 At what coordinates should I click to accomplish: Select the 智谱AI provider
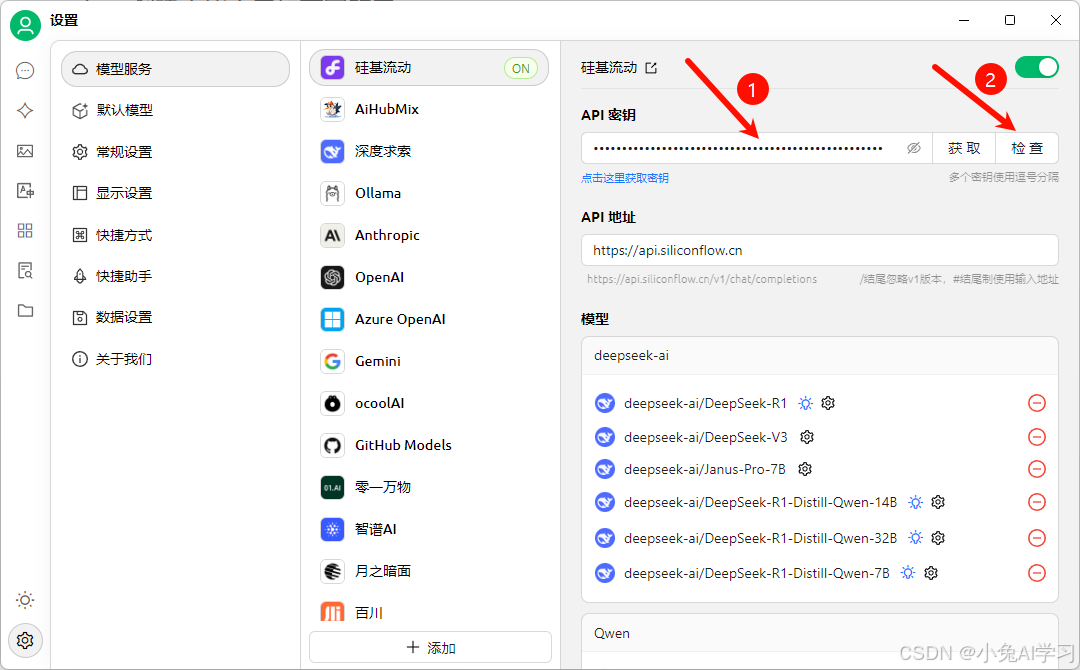(x=428, y=530)
